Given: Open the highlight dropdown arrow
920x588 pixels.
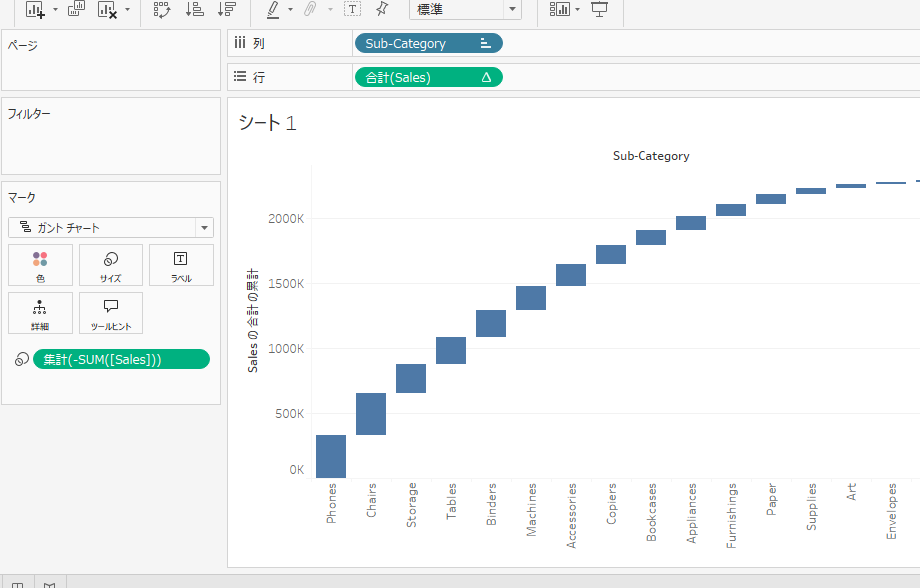Looking at the screenshot, I should tap(290, 9).
